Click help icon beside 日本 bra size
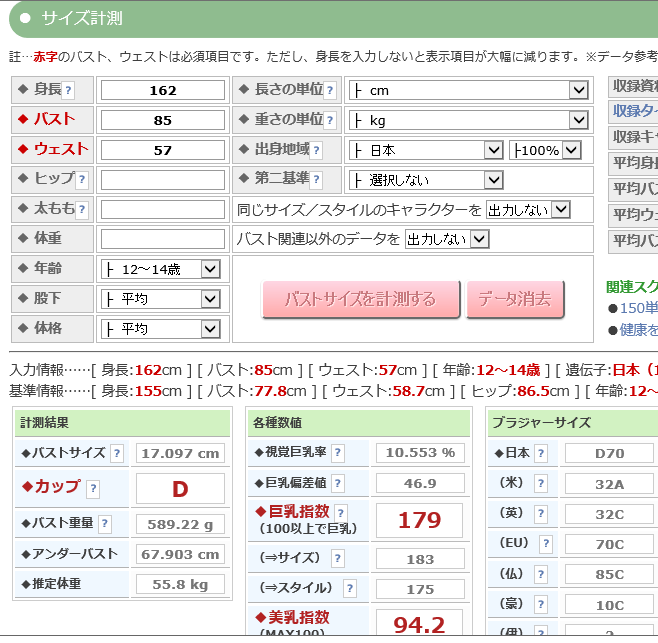Screen dimensions: 658x643 [x=541, y=453]
